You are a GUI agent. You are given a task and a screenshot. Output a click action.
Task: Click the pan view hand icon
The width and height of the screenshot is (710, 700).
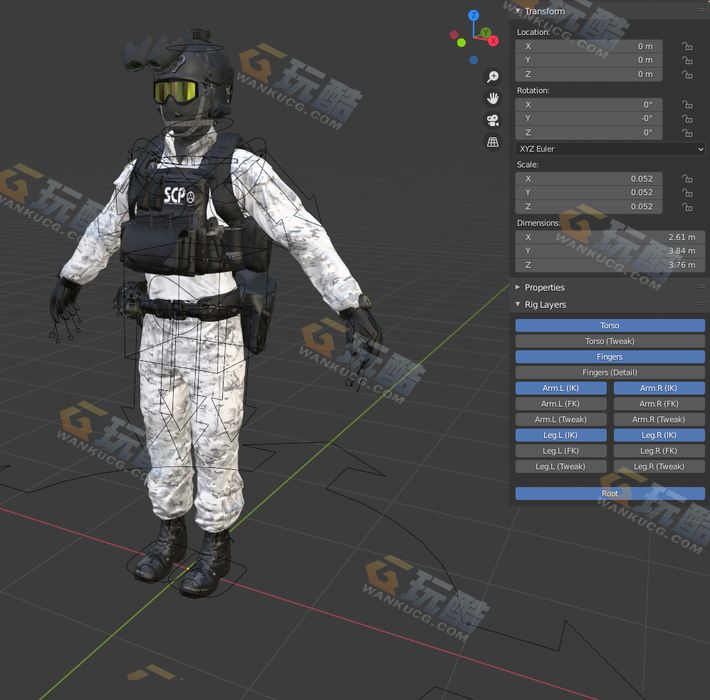point(493,98)
